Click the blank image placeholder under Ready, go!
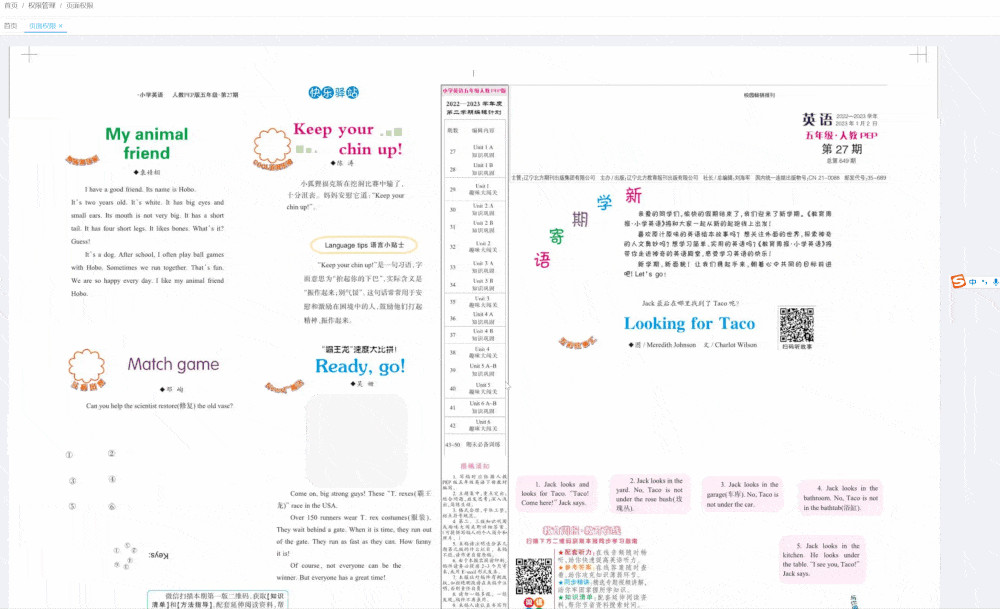Viewport: 1000px width, 609px height. pyautogui.click(x=357, y=441)
